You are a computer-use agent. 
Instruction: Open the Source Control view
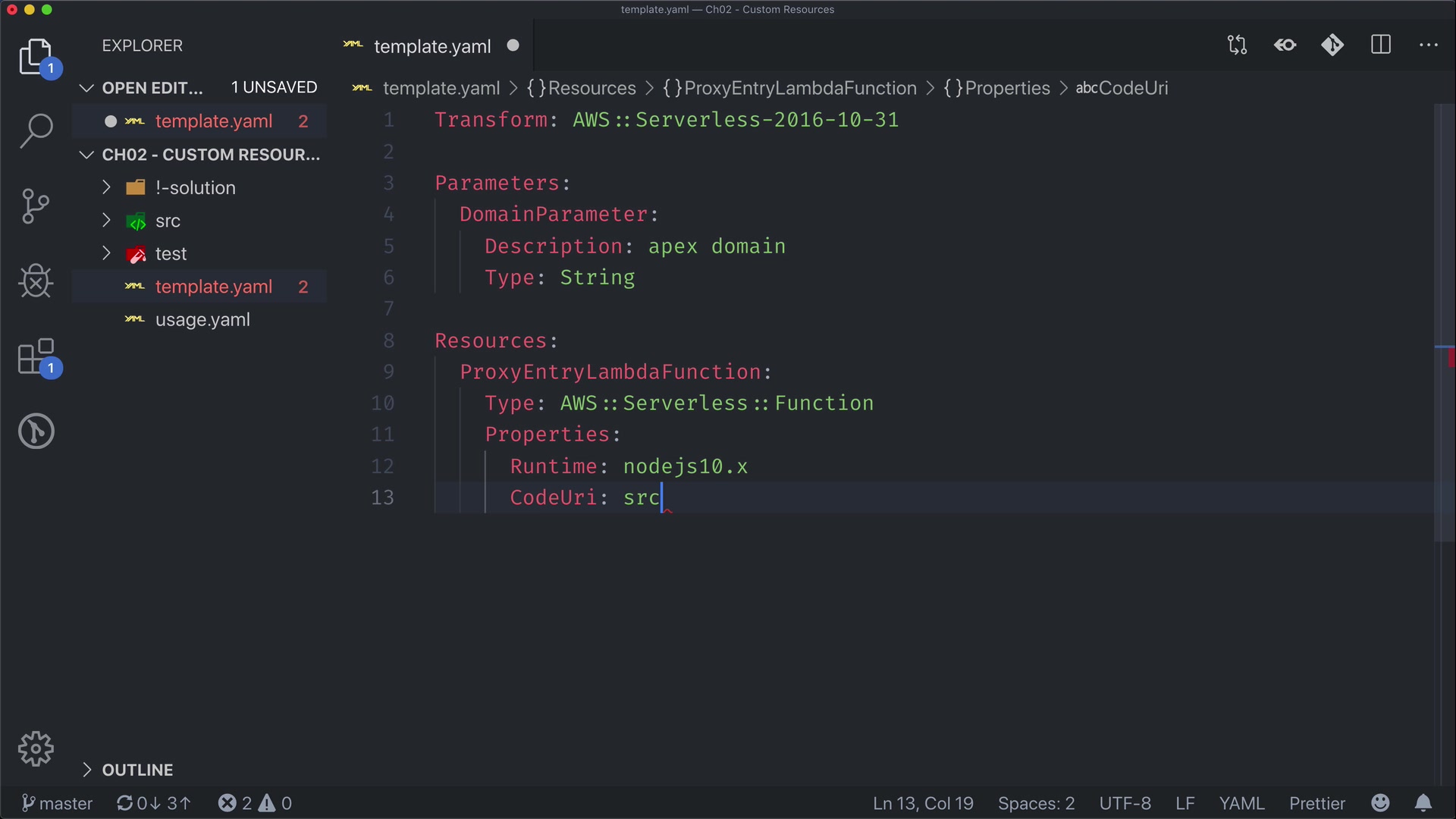(36, 206)
